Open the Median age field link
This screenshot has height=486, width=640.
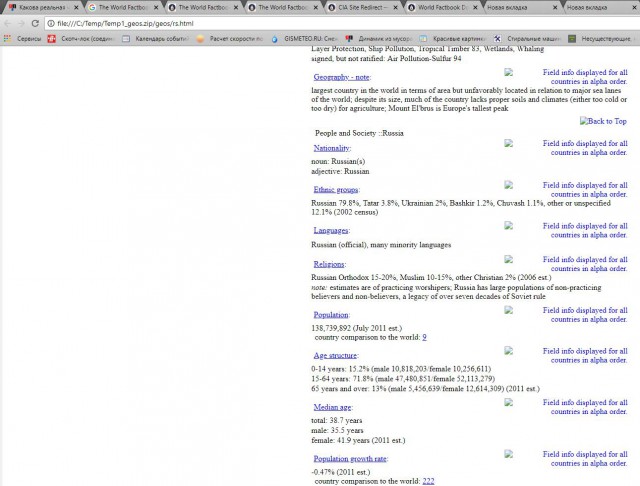click(332, 407)
